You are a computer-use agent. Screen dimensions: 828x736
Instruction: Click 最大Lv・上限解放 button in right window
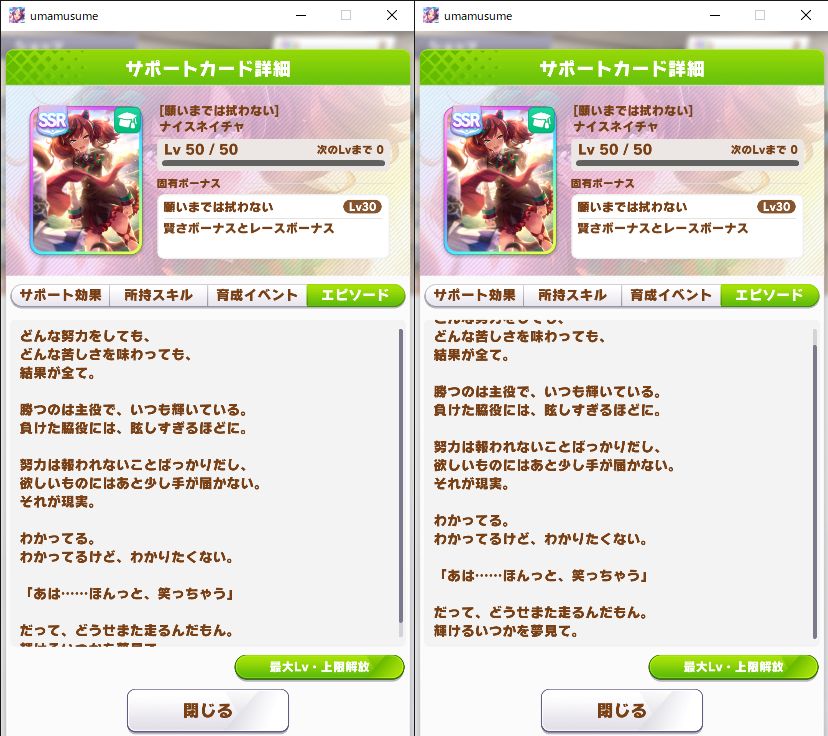pyautogui.click(x=733, y=667)
